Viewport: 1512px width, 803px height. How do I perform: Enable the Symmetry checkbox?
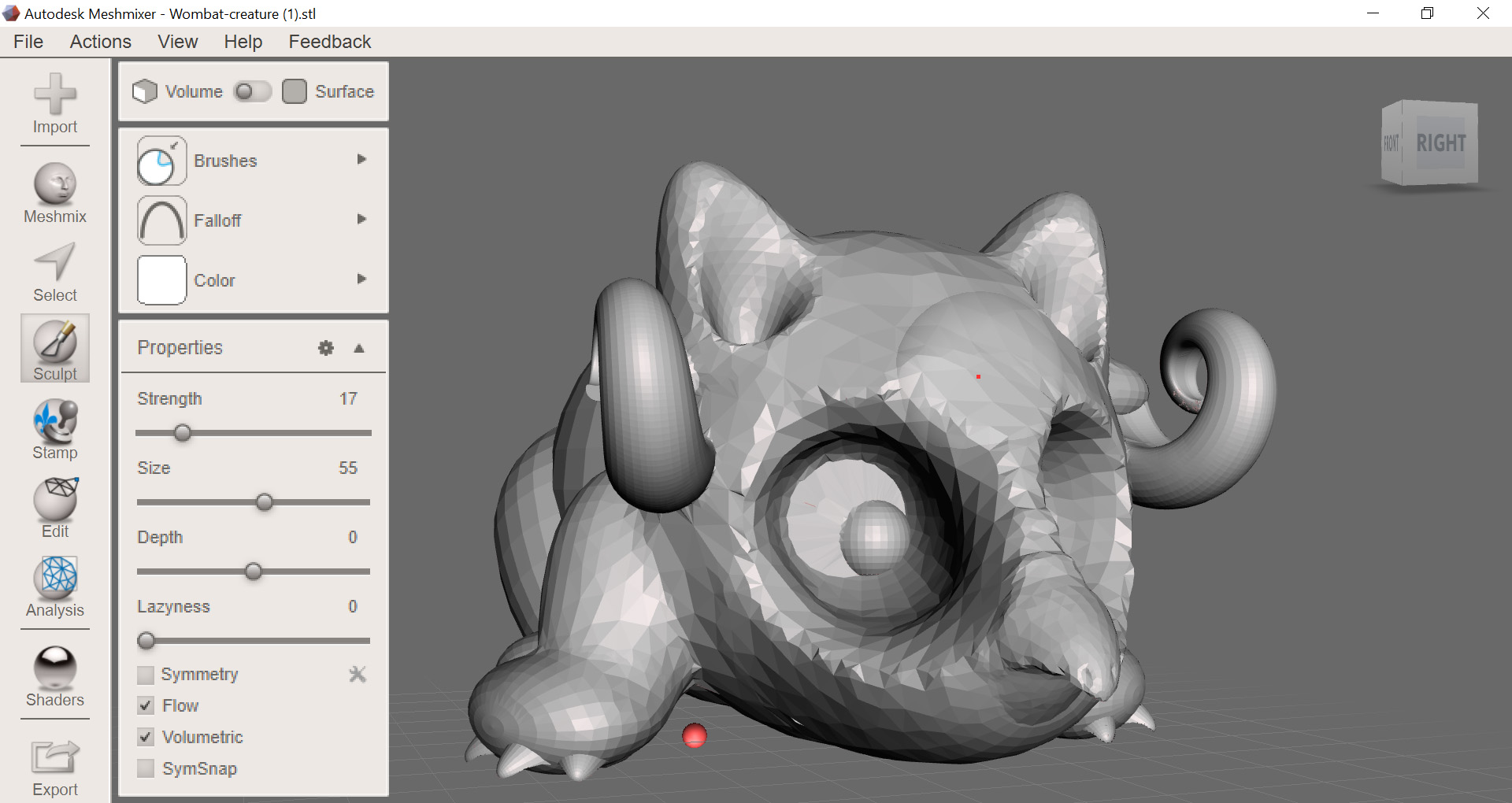(x=145, y=675)
